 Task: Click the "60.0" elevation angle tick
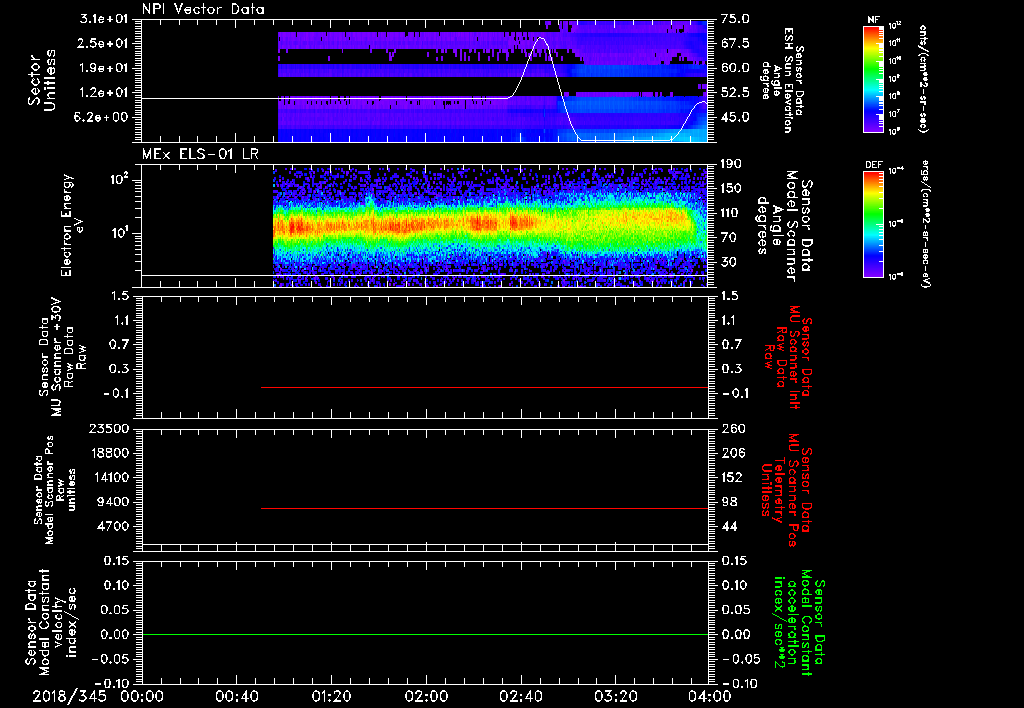point(735,68)
